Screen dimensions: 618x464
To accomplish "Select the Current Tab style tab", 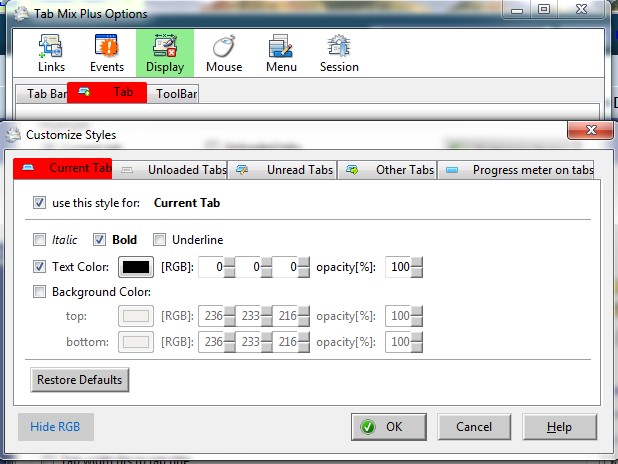I will (63, 168).
